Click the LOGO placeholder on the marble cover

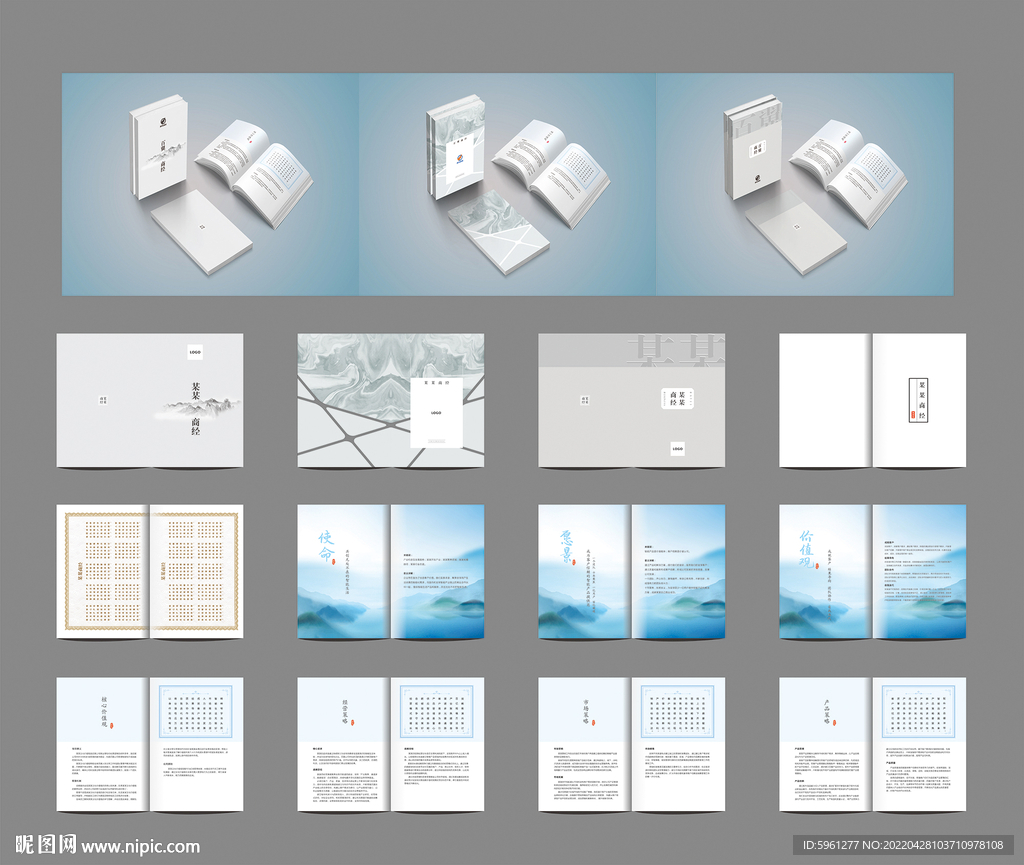(x=436, y=412)
